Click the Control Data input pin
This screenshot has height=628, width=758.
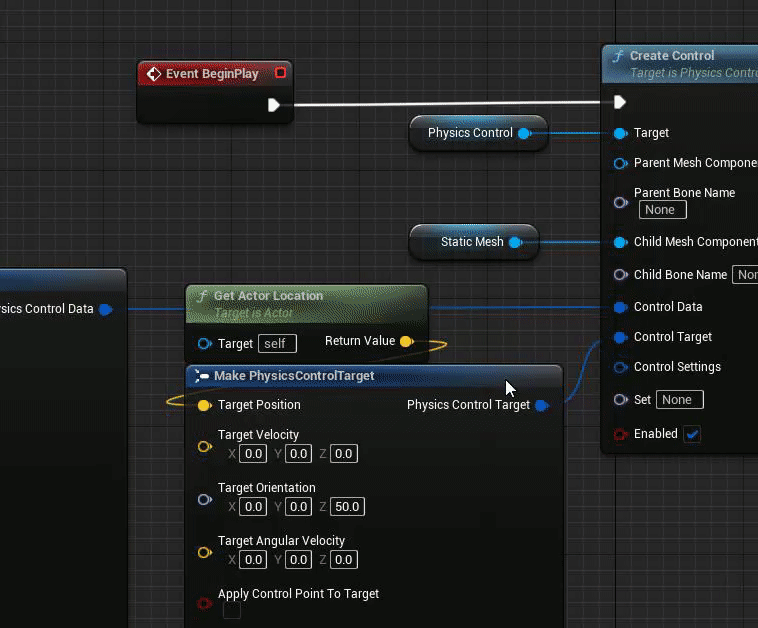click(x=620, y=307)
